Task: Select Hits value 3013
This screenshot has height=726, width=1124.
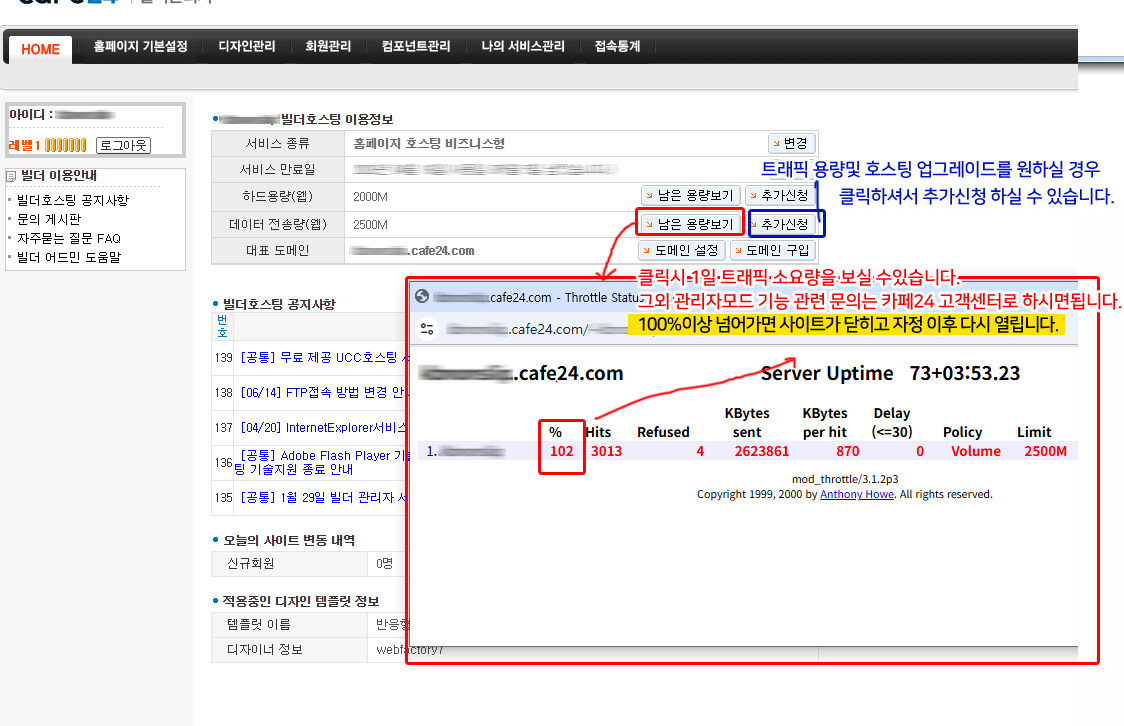Action: point(606,452)
